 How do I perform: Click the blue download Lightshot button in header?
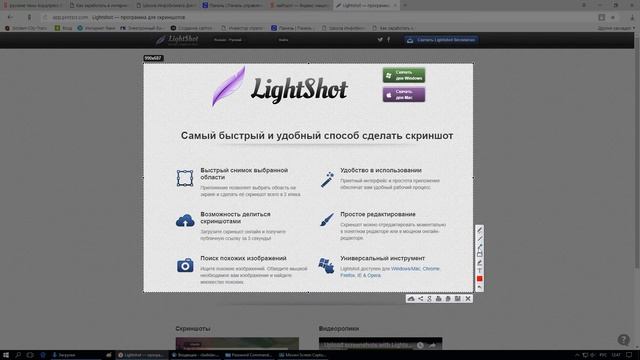click(442, 40)
